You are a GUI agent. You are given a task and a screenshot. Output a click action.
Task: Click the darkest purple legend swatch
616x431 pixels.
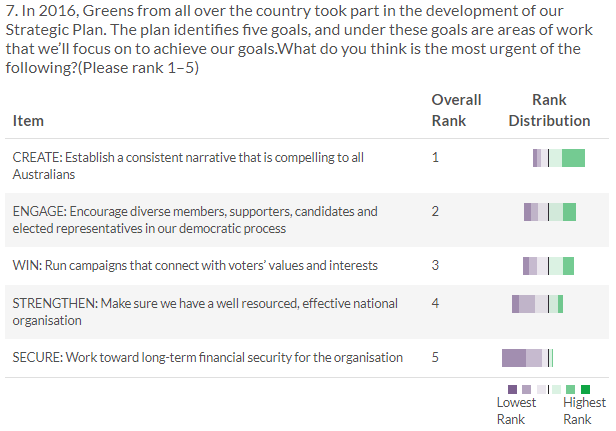(x=513, y=389)
